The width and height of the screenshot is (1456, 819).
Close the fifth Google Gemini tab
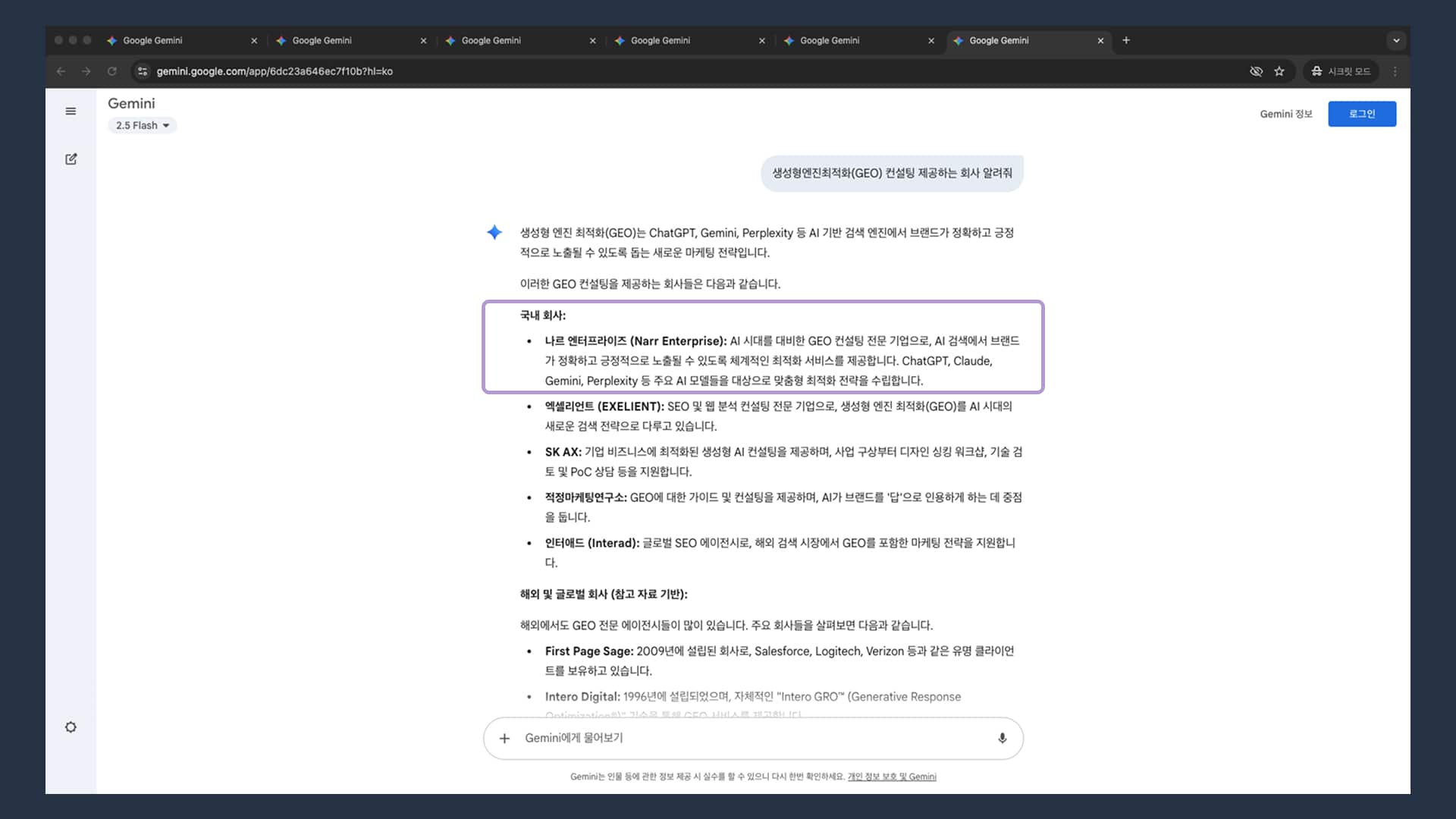[931, 41]
